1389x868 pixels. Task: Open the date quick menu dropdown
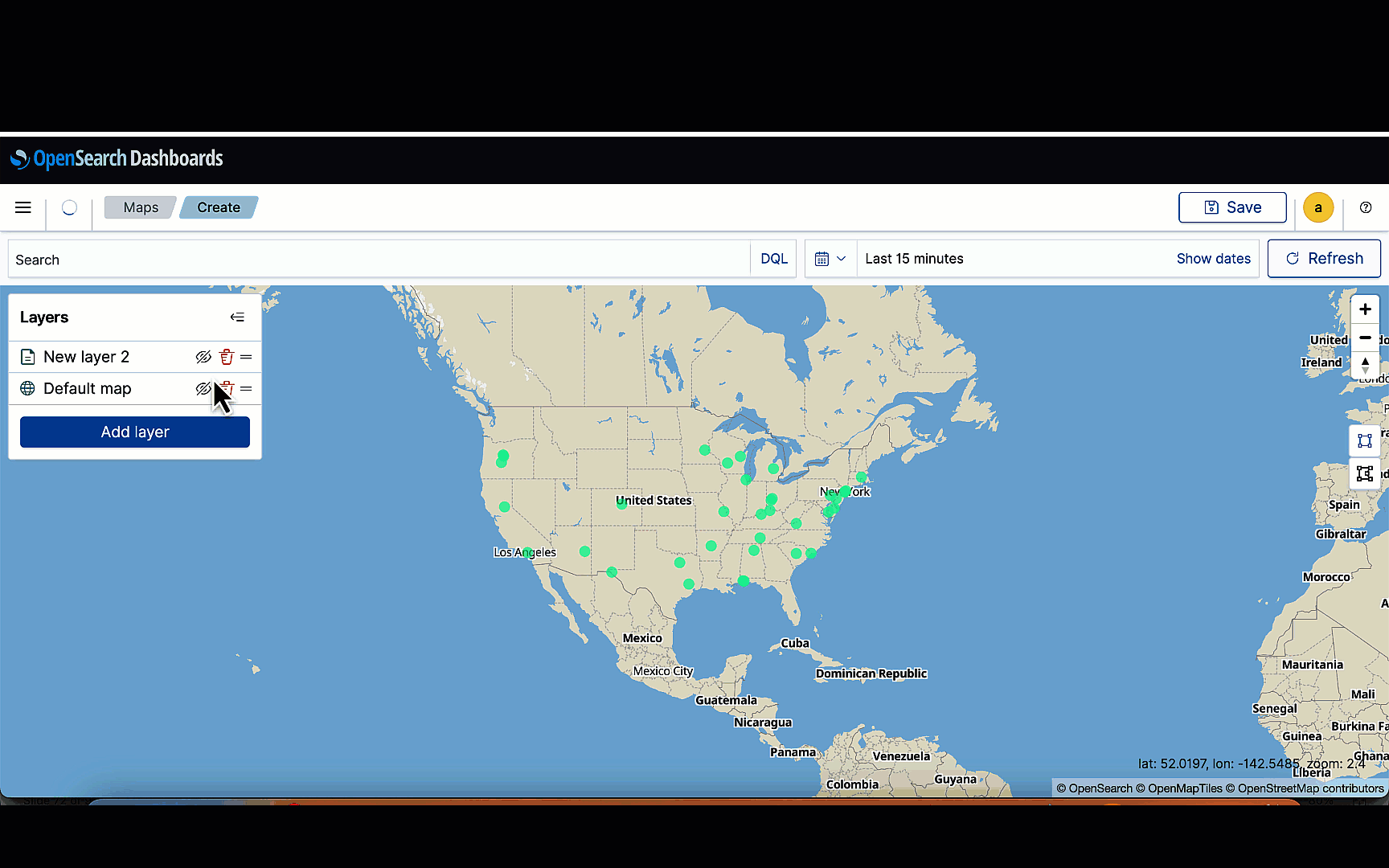coord(830,259)
